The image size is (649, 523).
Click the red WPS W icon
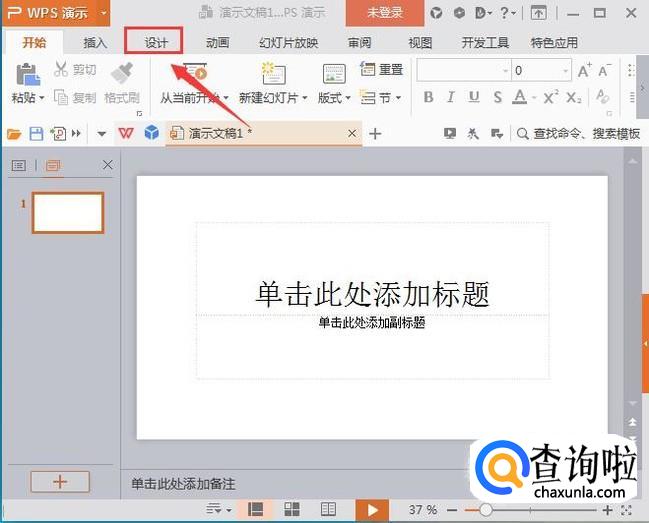pyautogui.click(x=126, y=133)
